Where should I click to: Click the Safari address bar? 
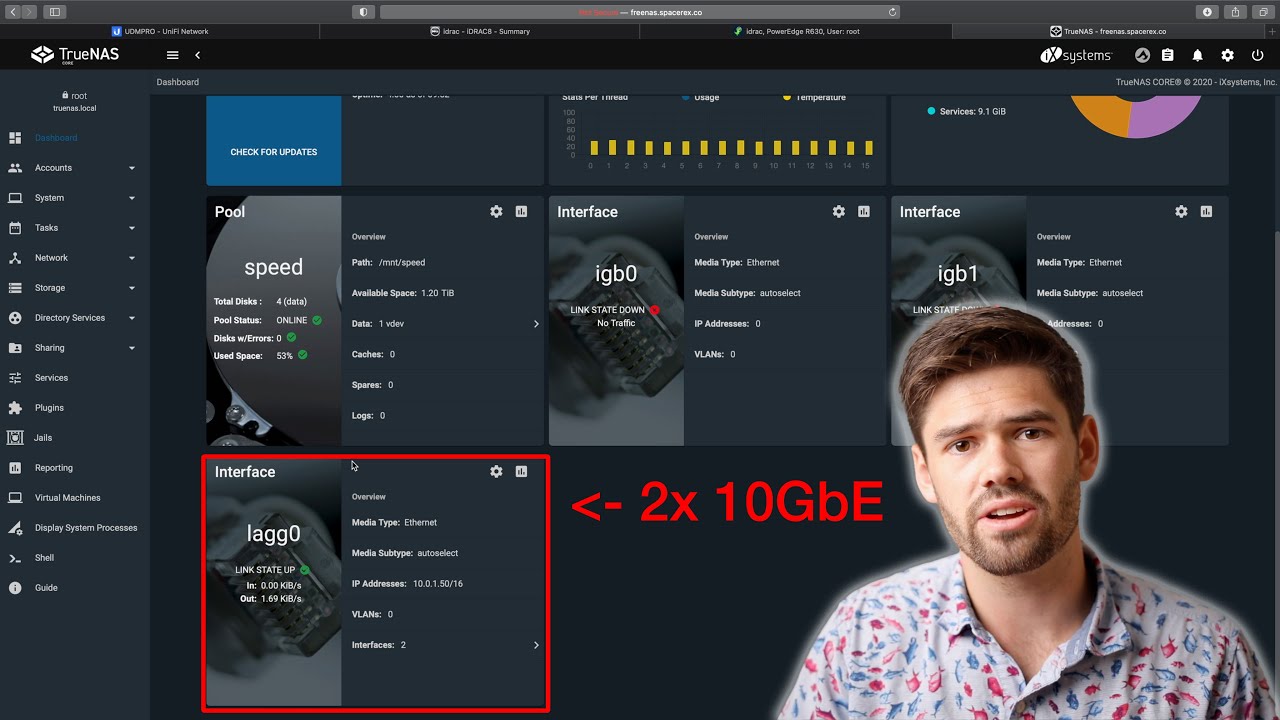coord(640,12)
